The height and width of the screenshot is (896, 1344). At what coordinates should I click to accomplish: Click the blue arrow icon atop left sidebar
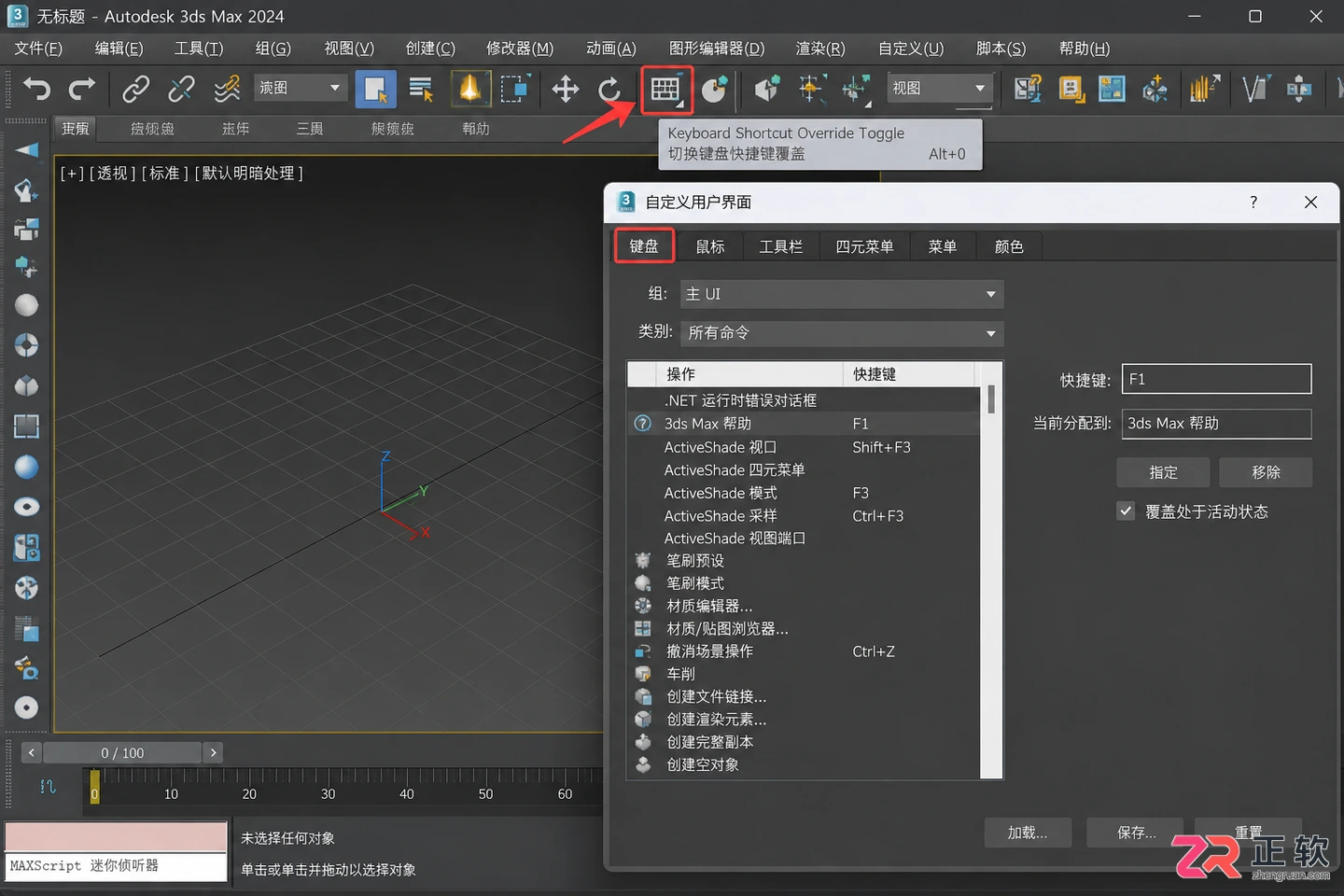click(27, 150)
